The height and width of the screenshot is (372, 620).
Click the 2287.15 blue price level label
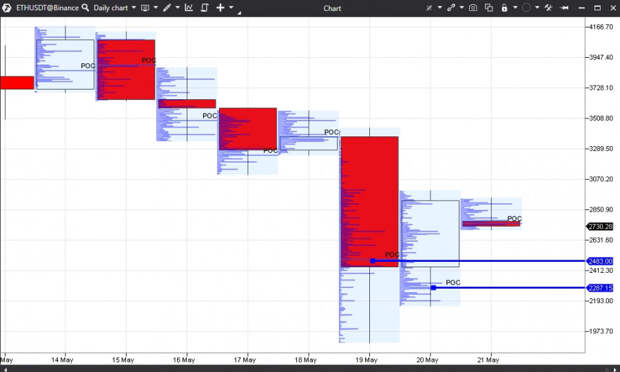point(600,288)
